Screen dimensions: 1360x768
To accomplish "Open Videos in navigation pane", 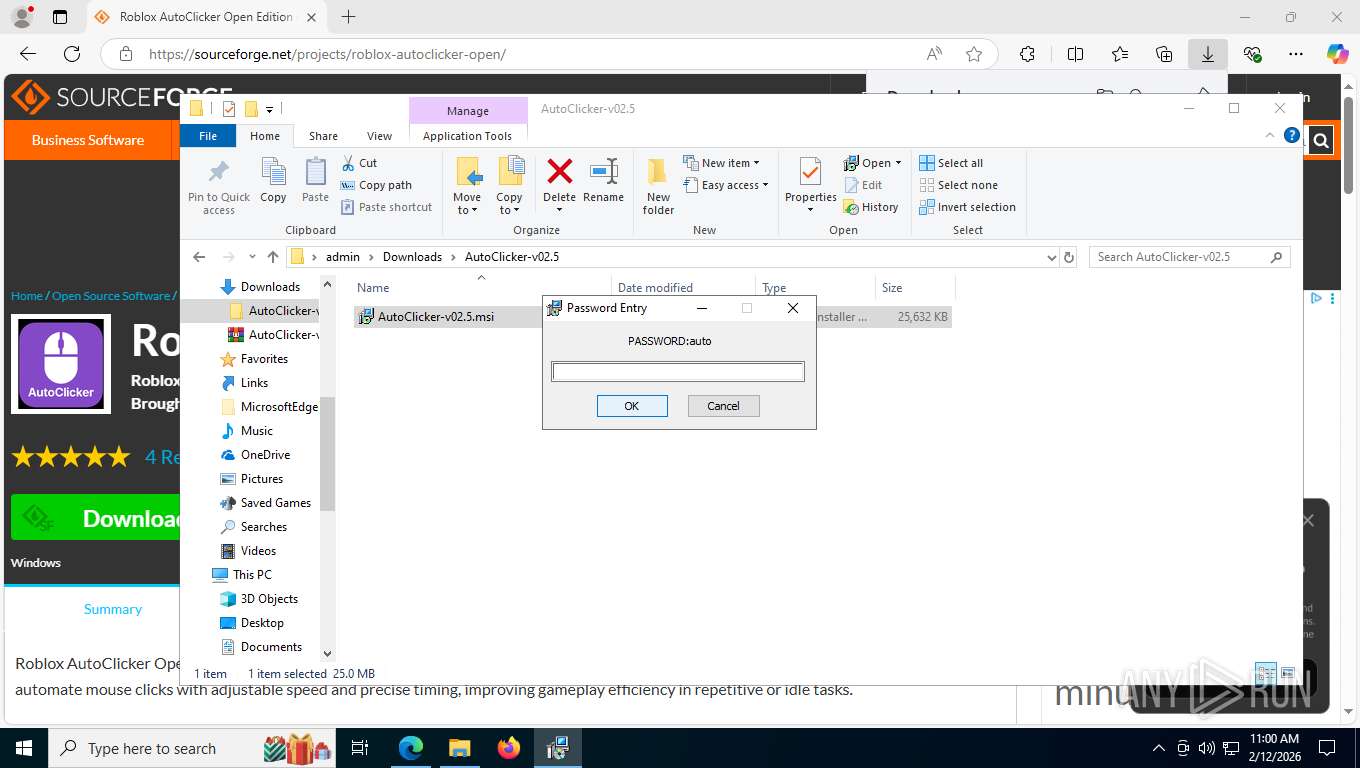I will click(258, 551).
